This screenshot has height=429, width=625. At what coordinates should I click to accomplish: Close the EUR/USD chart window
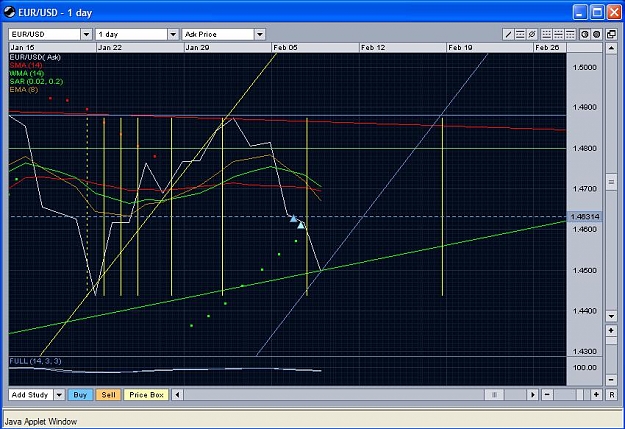pos(614,12)
